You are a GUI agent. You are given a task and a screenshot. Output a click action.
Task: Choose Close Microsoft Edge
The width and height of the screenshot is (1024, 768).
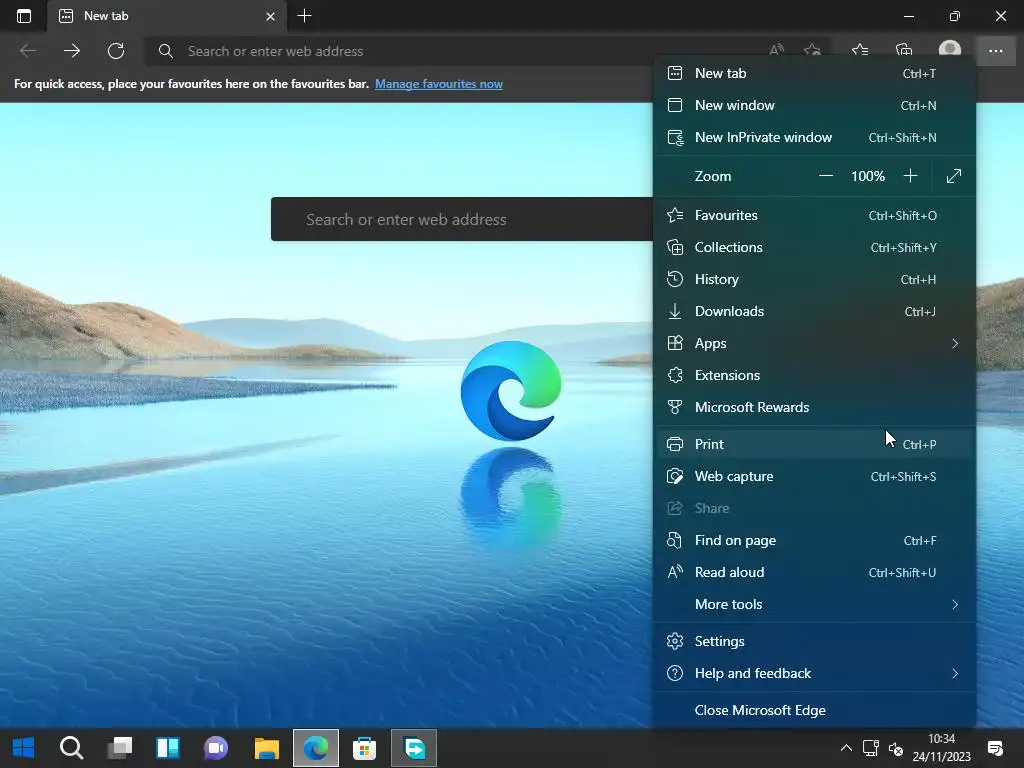(814, 710)
